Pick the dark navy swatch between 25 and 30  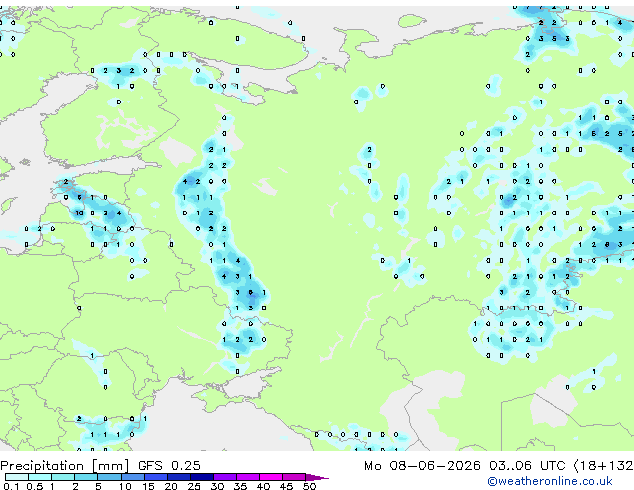coord(201,477)
